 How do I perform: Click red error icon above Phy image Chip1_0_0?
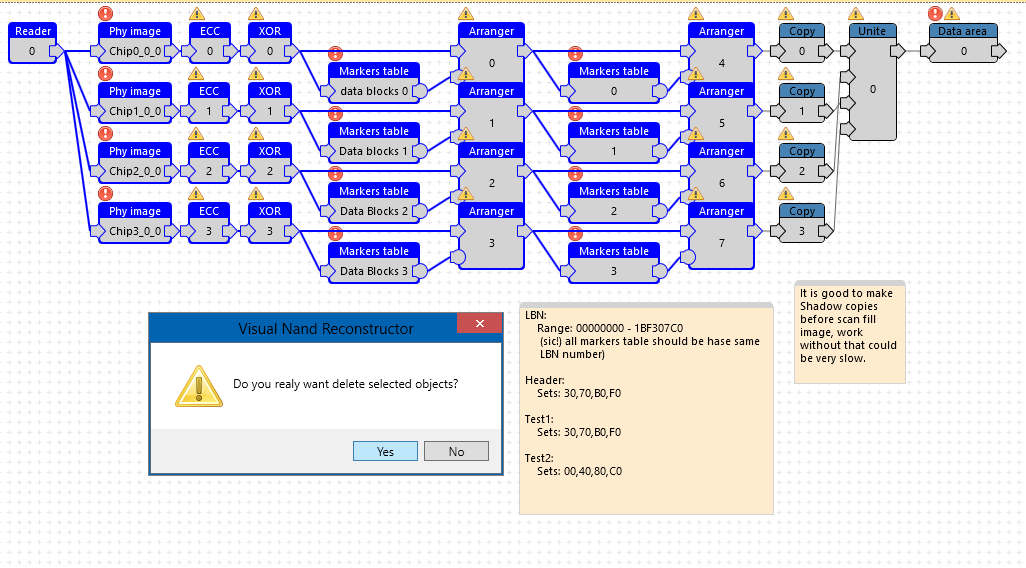105,73
